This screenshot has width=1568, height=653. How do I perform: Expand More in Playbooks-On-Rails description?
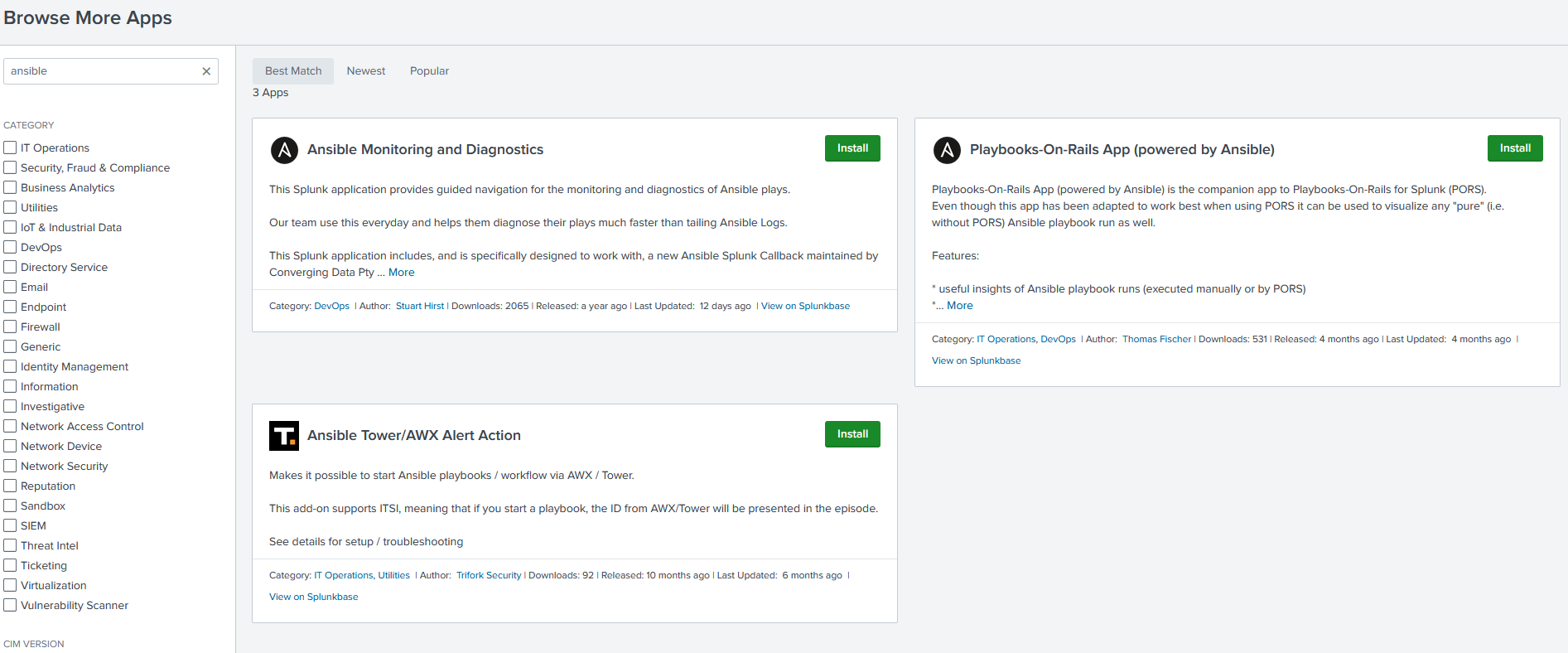click(x=960, y=306)
